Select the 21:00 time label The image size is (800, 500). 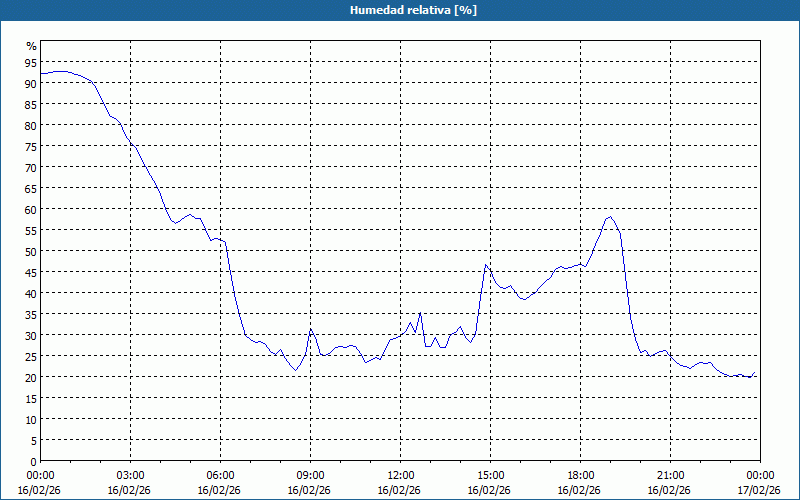pyautogui.click(x=670, y=475)
